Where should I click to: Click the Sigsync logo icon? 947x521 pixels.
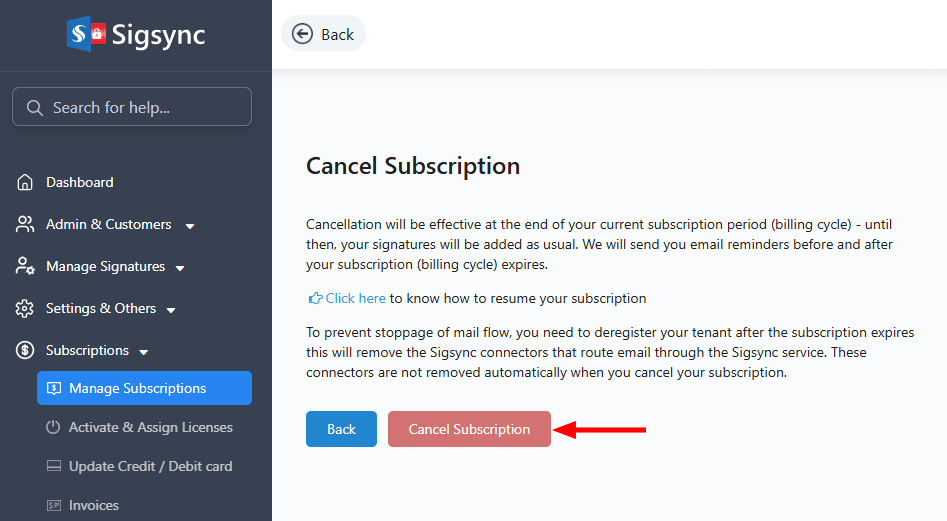[x=87, y=34]
